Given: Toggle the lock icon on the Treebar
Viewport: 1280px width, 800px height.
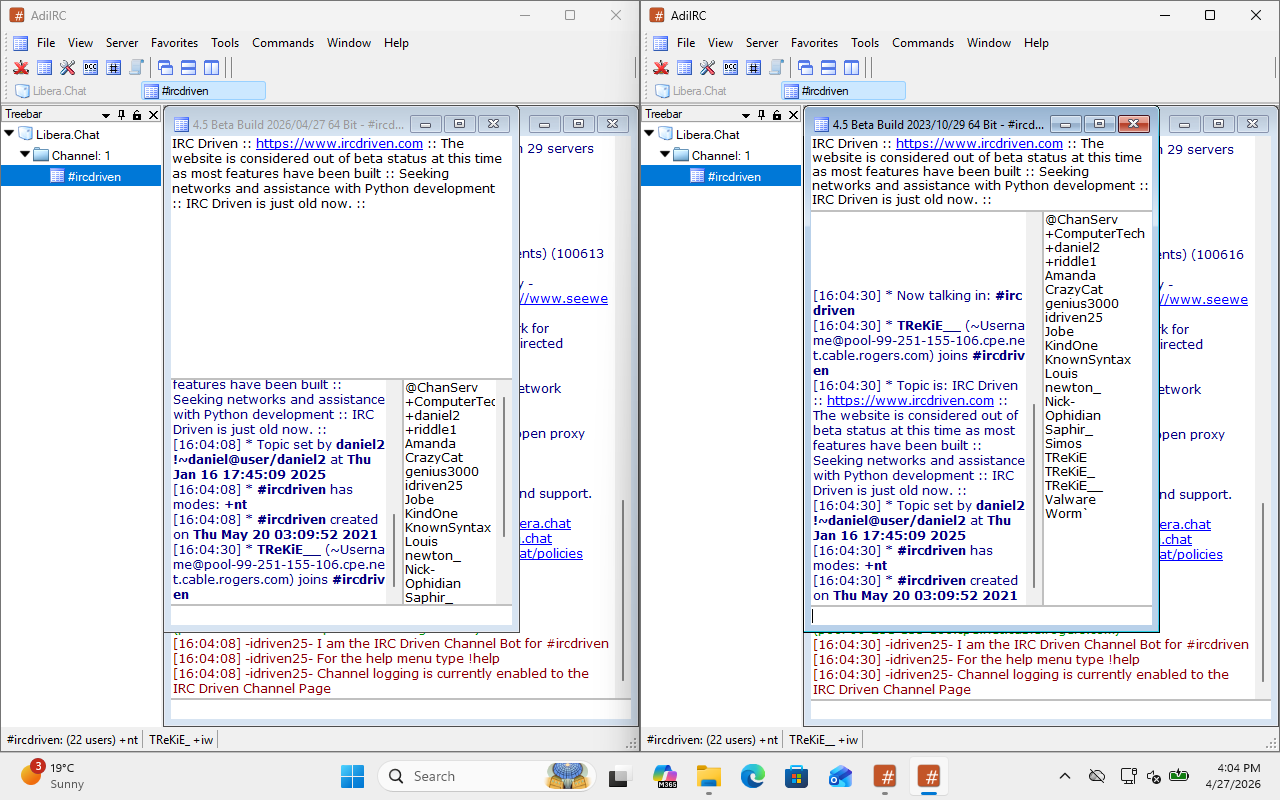Looking at the screenshot, I should pos(137,114).
